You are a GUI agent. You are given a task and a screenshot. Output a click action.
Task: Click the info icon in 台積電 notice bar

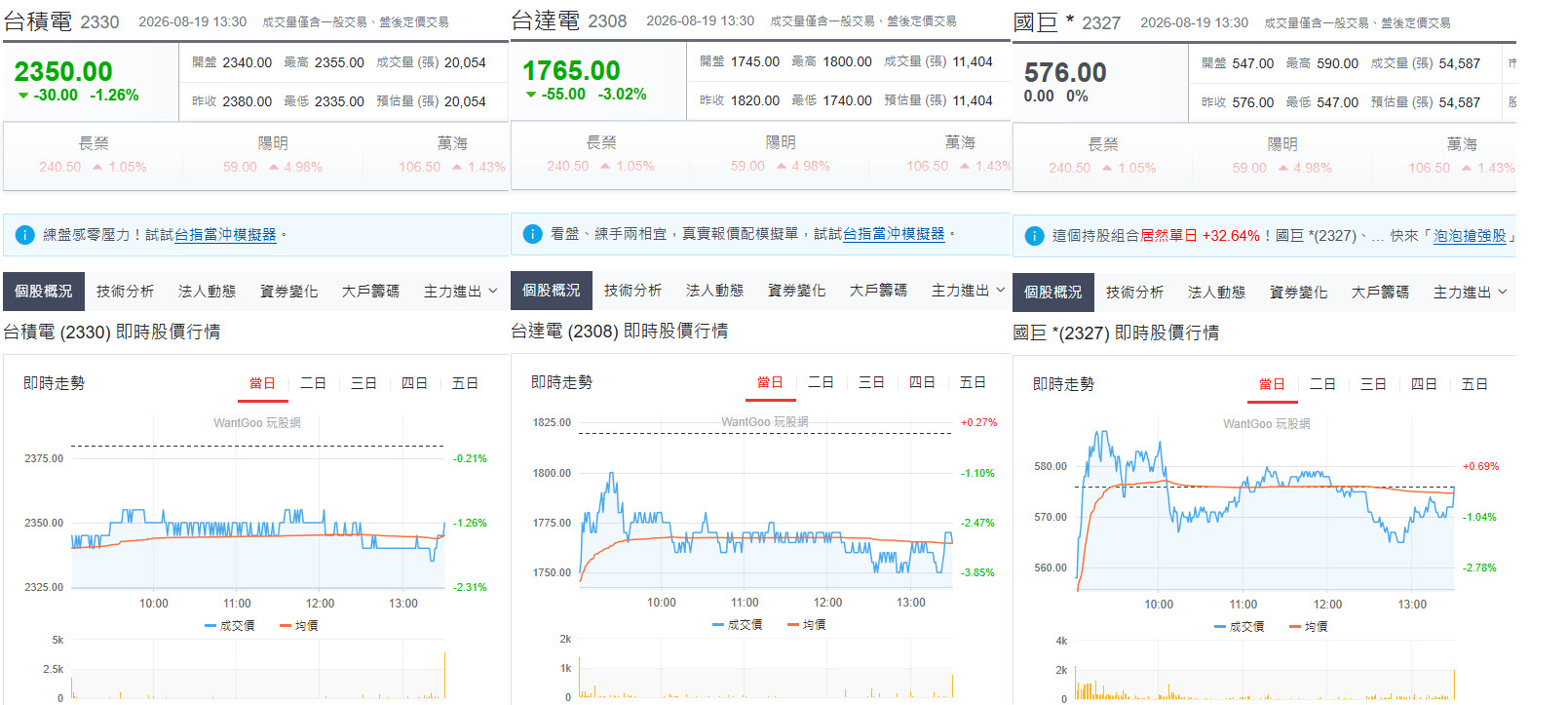(25, 235)
